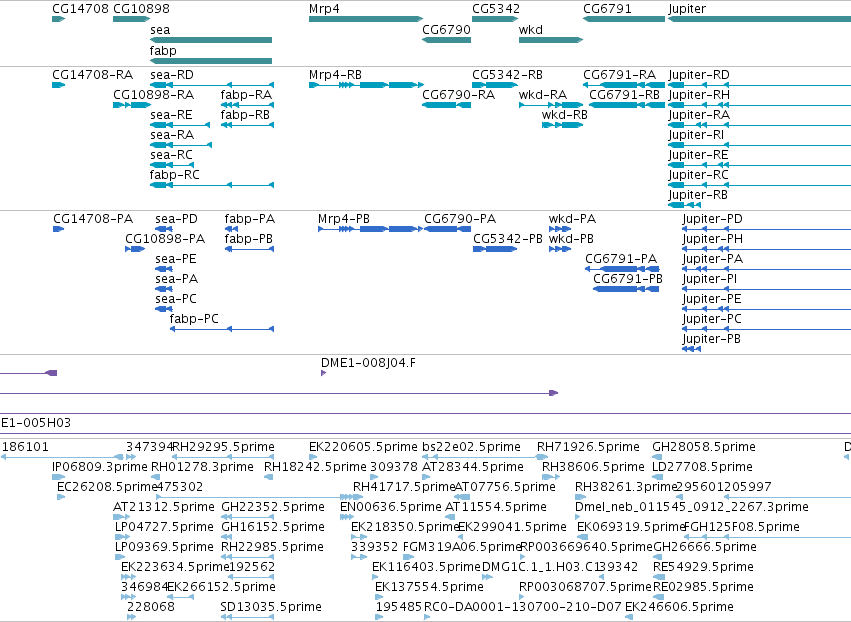Screen dimensions: 851x622
Task: Select transcript label CG6791-RA
Action: click(619, 75)
